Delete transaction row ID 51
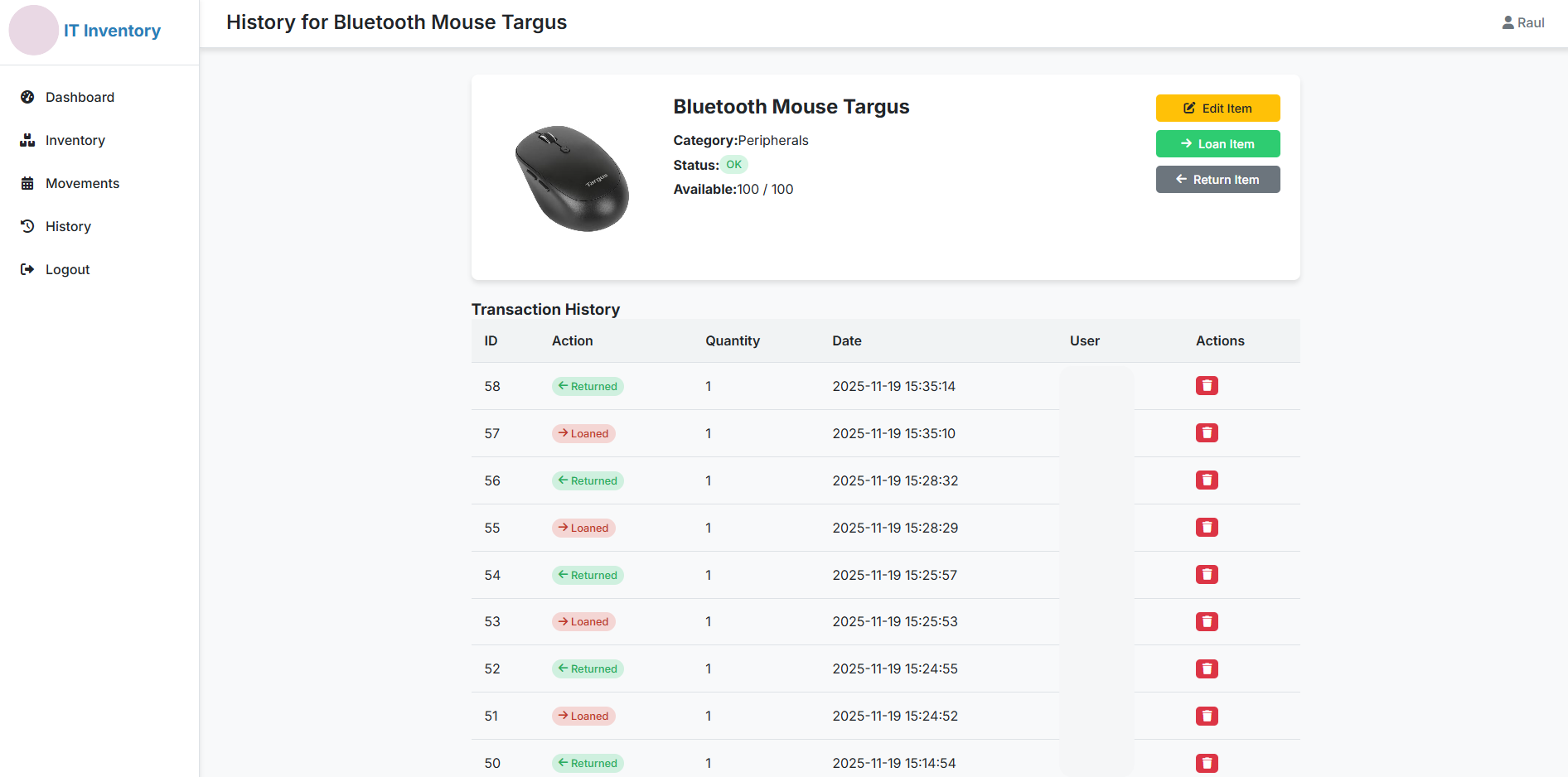This screenshot has width=1568, height=777. coord(1207,716)
